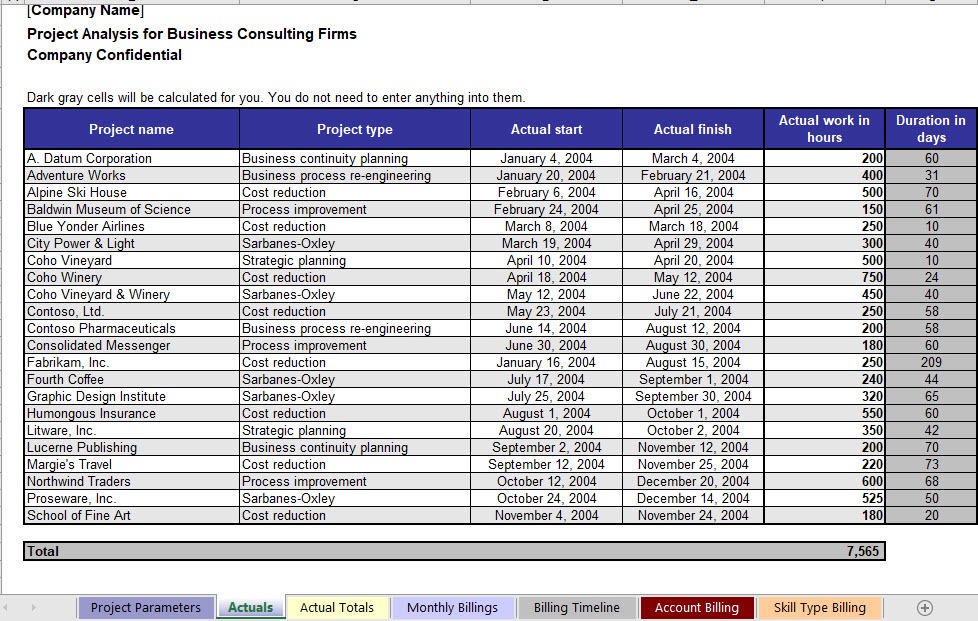The height and width of the screenshot is (621, 978).
Task: Select Fabrikam duration value 209
Action: click(x=931, y=362)
